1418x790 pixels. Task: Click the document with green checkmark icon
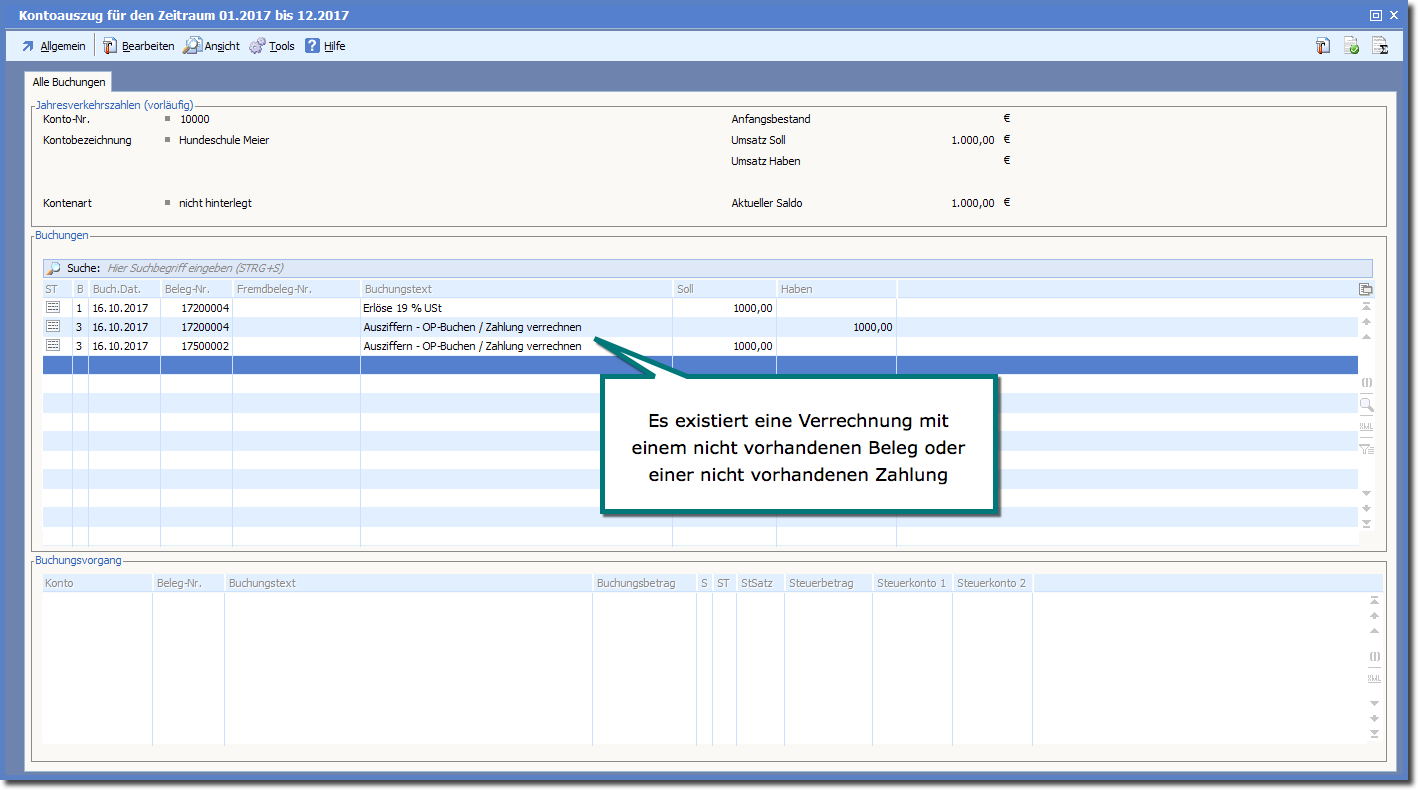coord(1351,45)
